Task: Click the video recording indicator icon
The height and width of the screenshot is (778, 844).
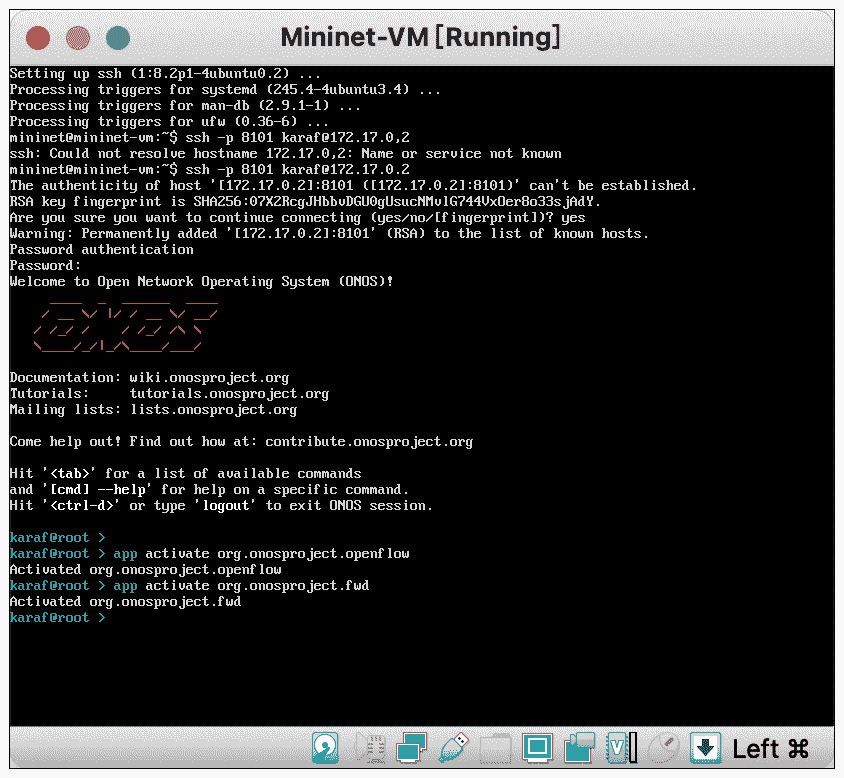Action: tap(579, 747)
